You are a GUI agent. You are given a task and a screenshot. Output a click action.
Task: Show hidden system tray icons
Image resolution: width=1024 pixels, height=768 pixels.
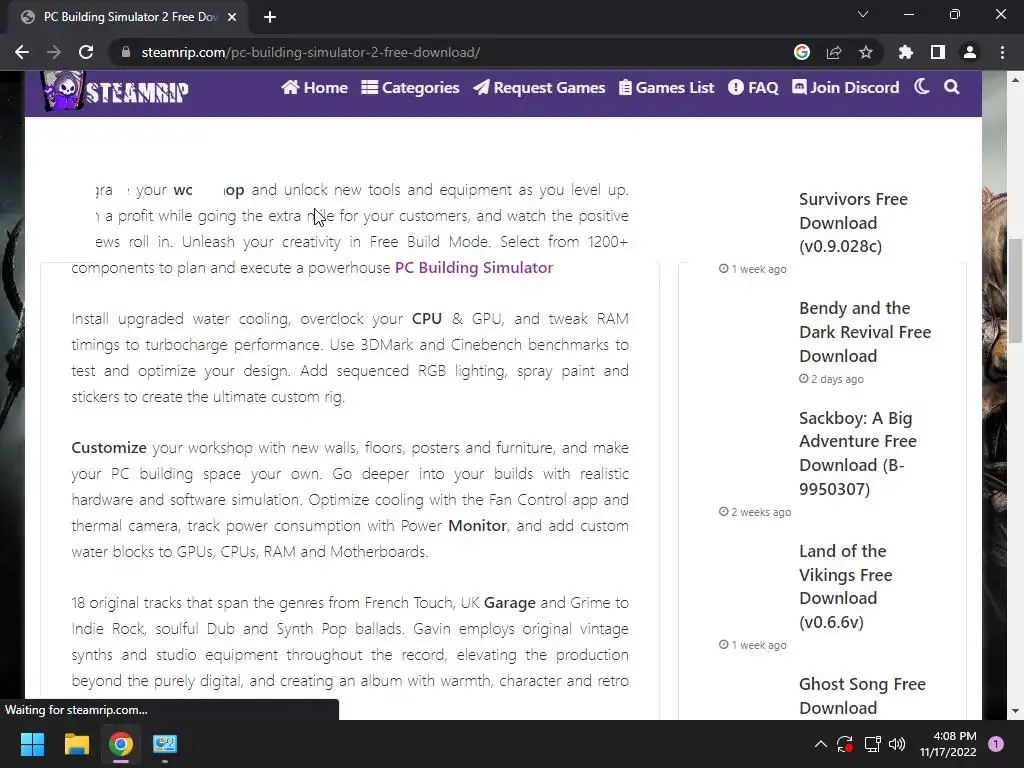point(821,744)
